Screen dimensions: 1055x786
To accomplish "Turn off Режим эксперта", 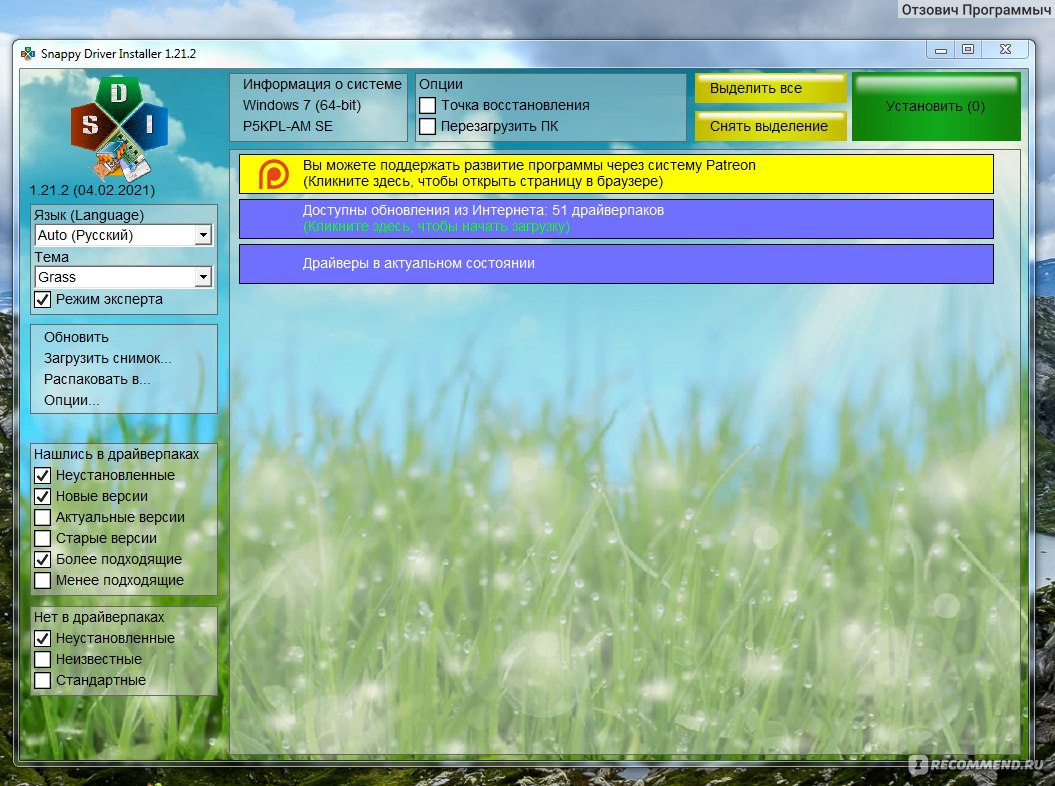I will coord(42,299).
